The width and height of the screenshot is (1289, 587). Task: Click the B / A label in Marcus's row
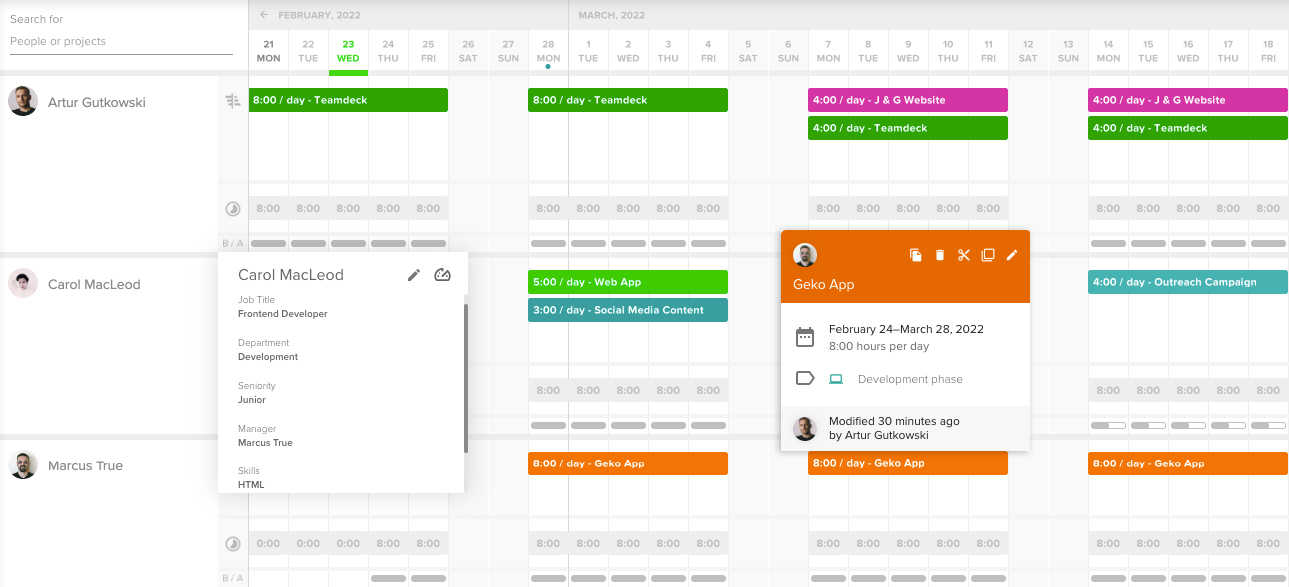click(232, 578)
